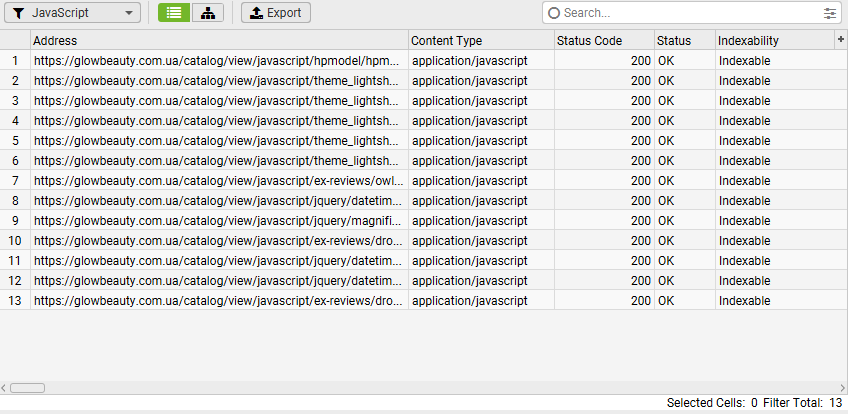Sort by the Address column header
The height and width of the screenshot is (414, 848).
coord(218,41)
